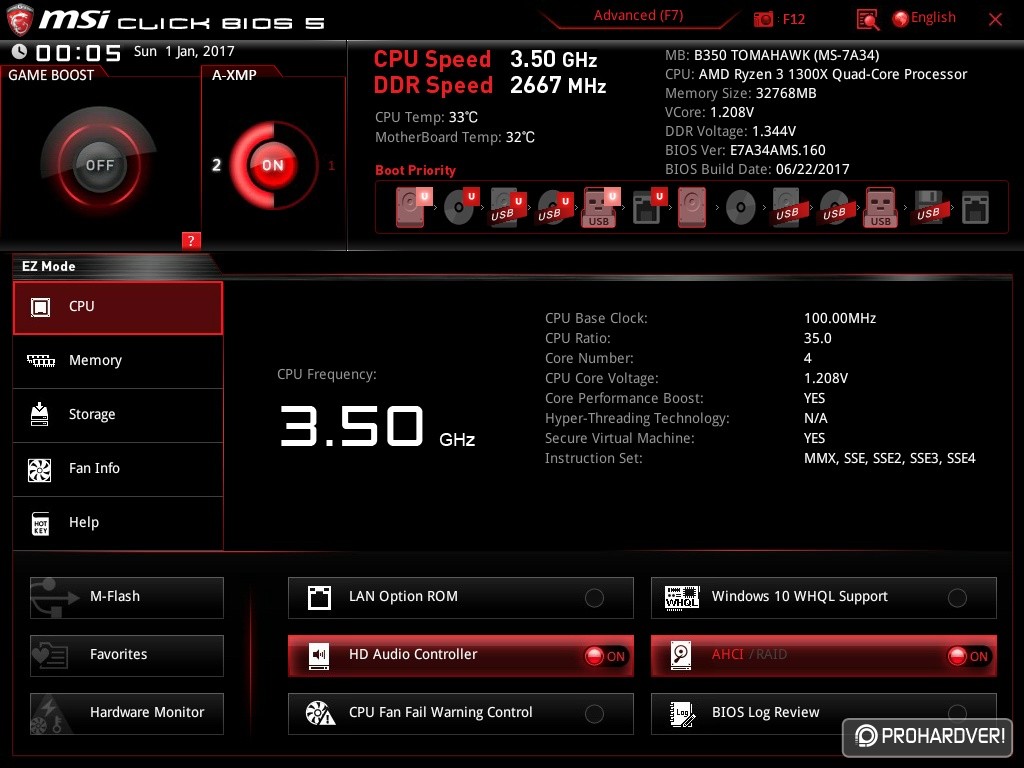Viewport: 1024px width, 768px height.
Task: Open the BIOS search magnifier icon
Action: coord(867,20)
